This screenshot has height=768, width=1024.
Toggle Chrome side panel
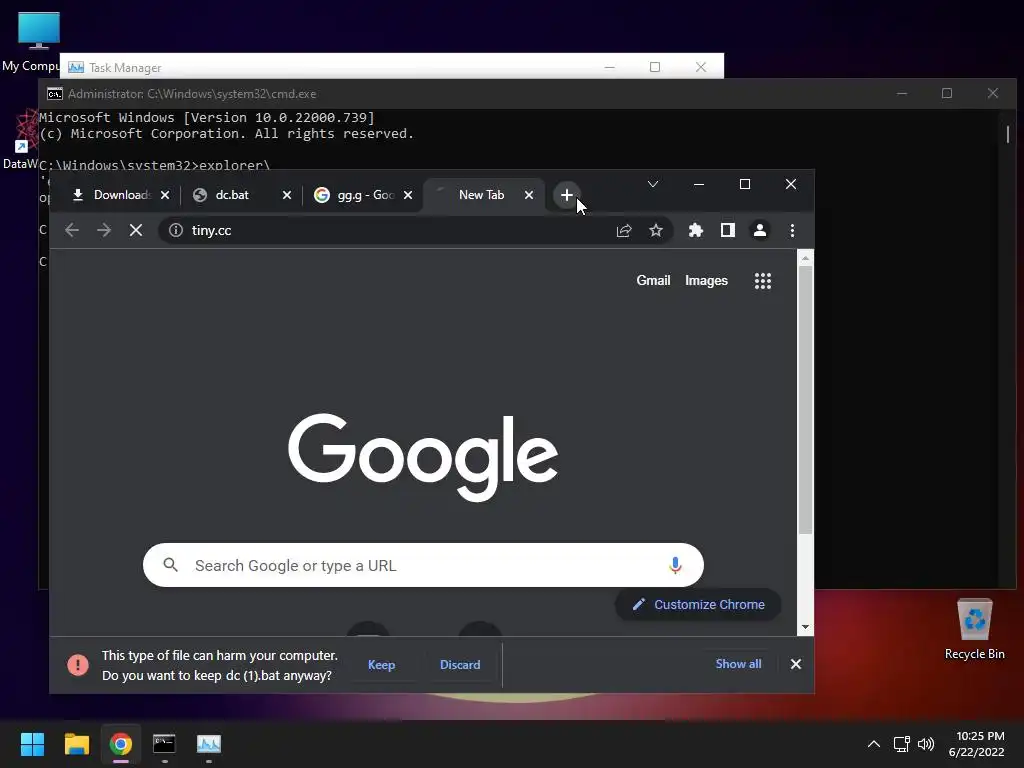728,231
